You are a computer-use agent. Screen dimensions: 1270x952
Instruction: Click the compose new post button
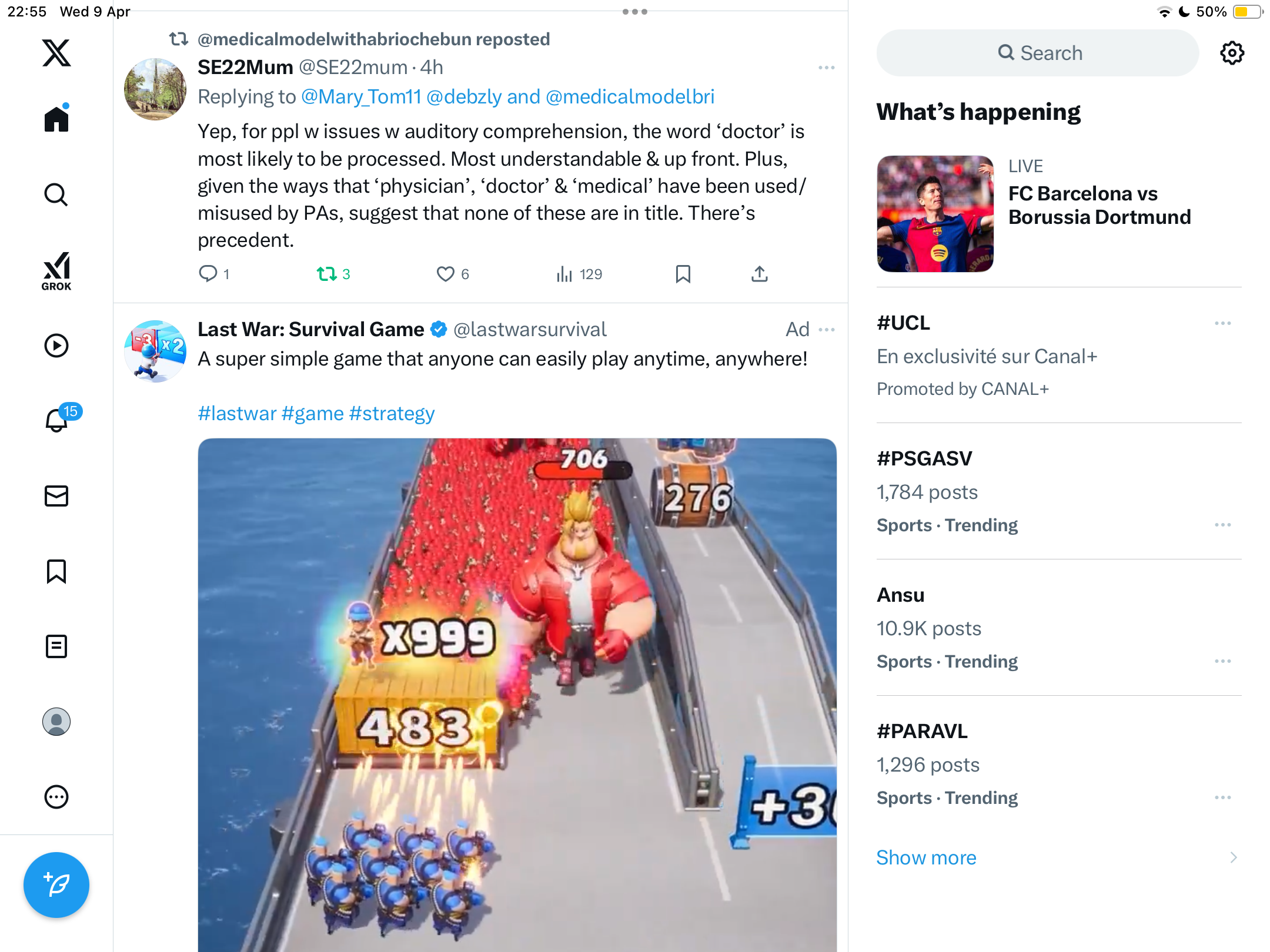[56, 884]
